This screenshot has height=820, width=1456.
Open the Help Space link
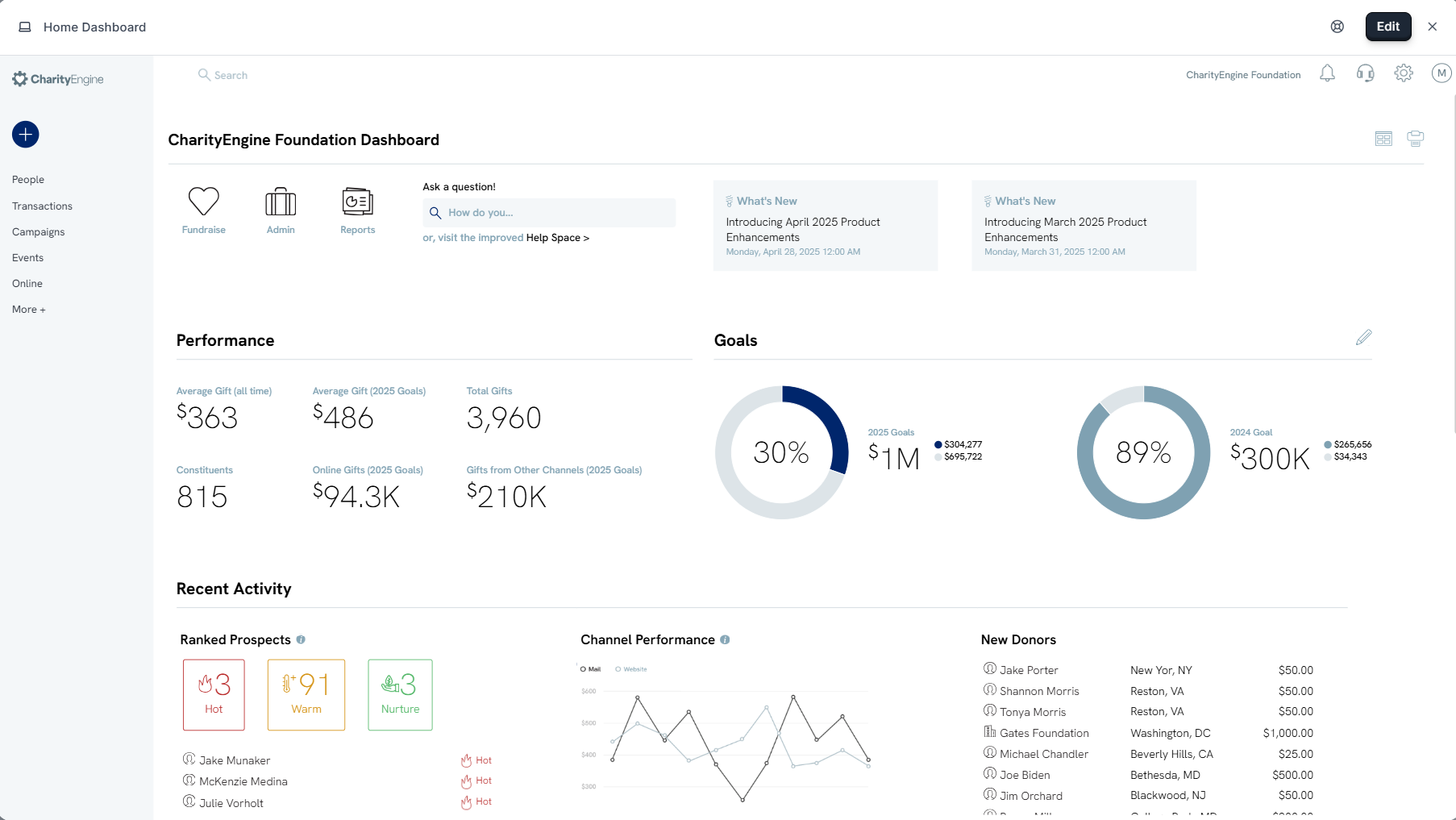[x=558, y=238]
